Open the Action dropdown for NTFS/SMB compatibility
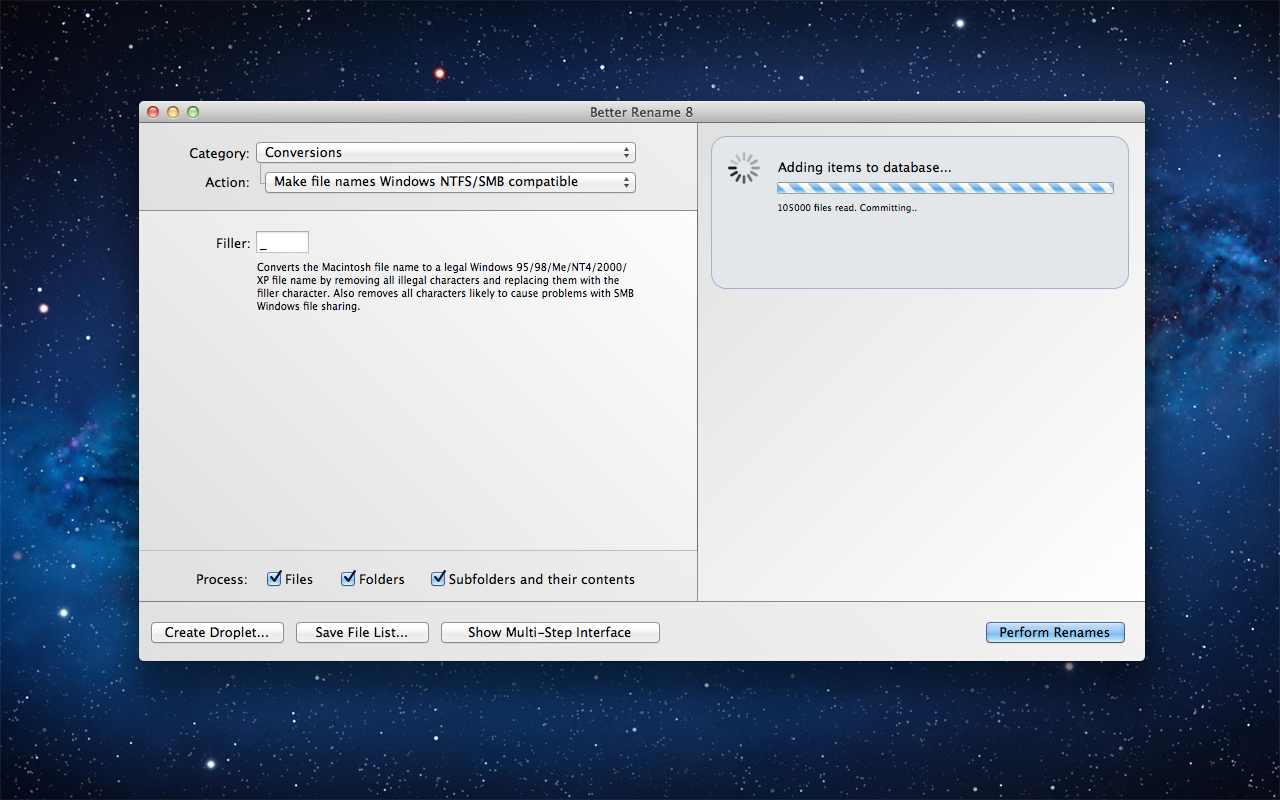1280x800 pixels. coord(450,182)
